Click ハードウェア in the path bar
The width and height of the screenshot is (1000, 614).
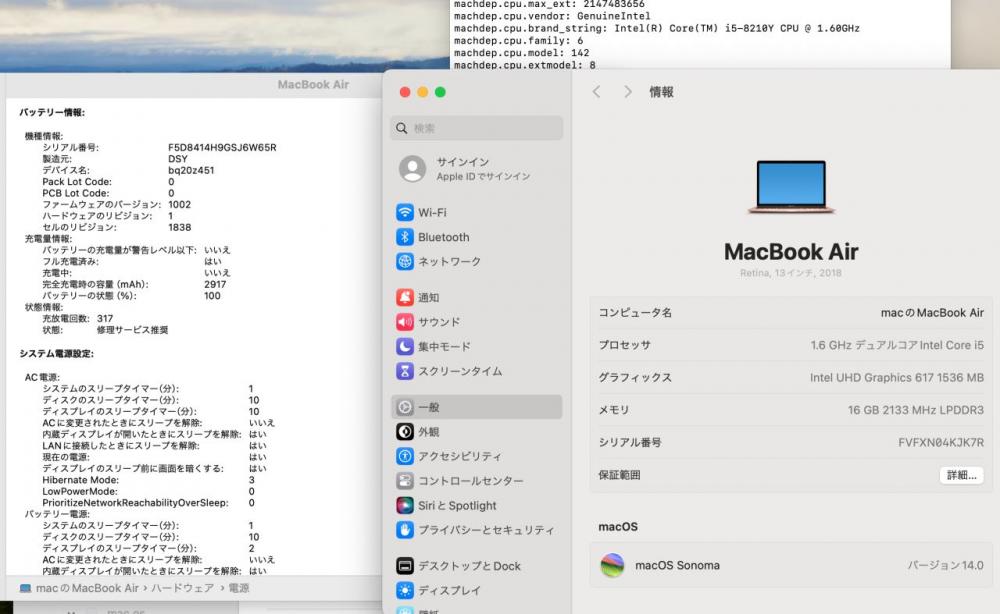click(x=182, y=589)
